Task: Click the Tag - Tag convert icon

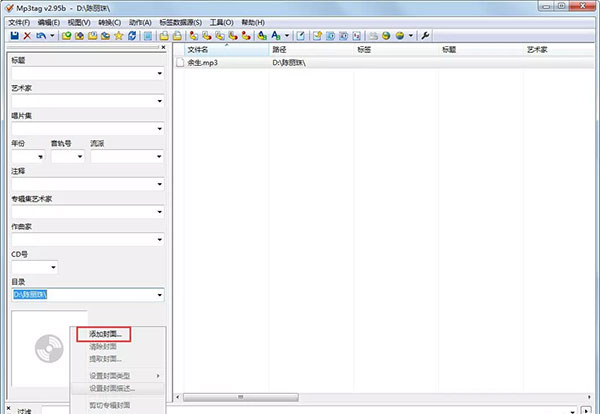Action: click(246, 36)
